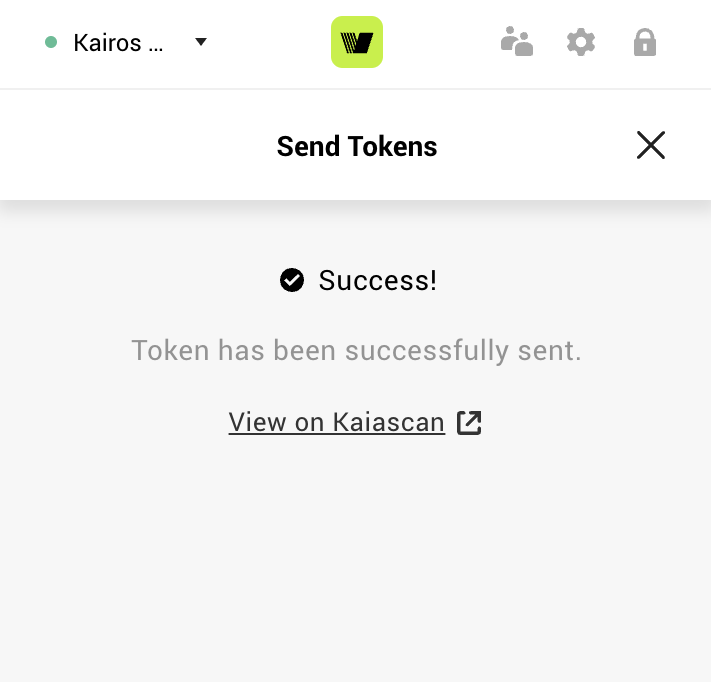
Task: Open the View on Kaiascan link
Action: tap(355, 423)
